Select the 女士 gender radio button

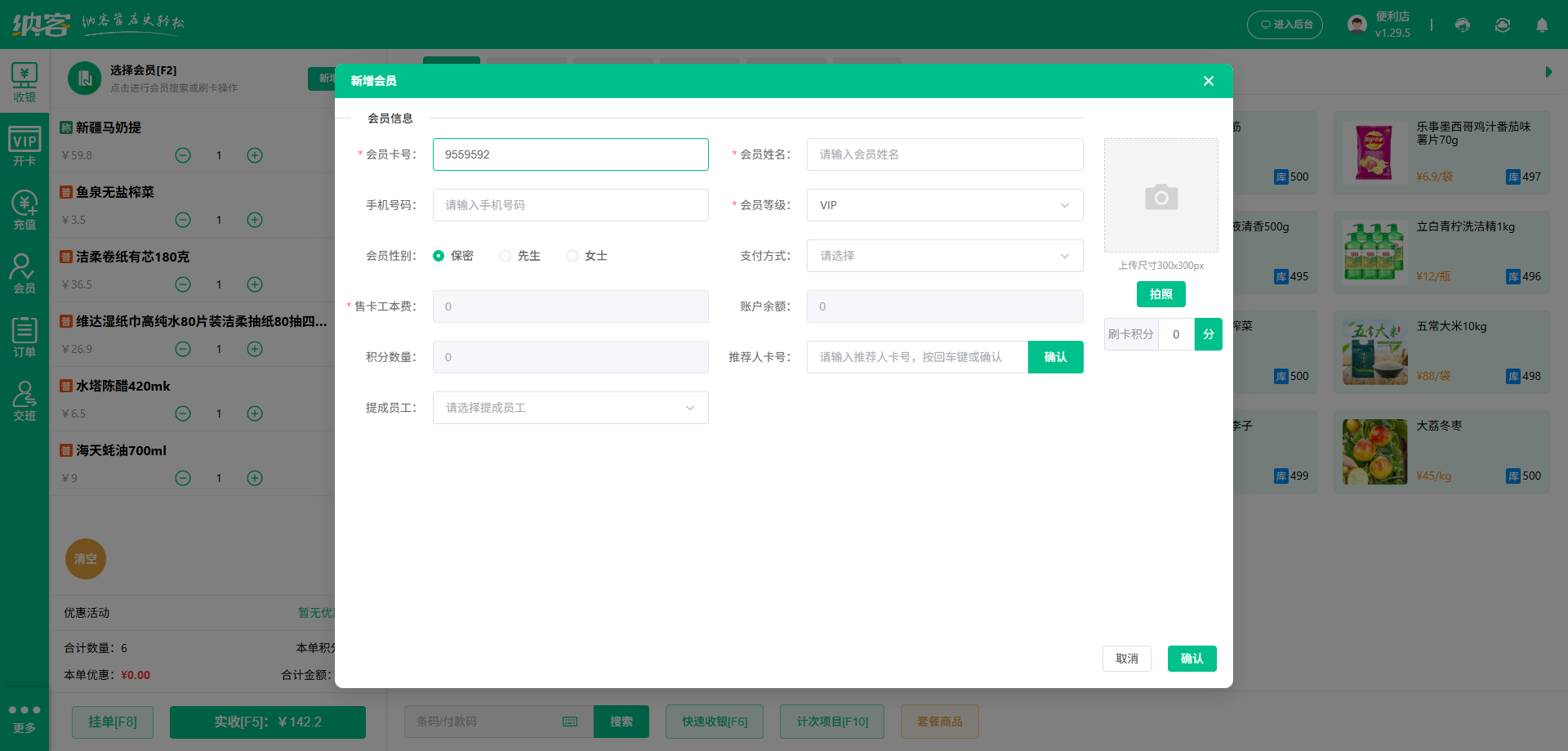[x=572, y=256]
